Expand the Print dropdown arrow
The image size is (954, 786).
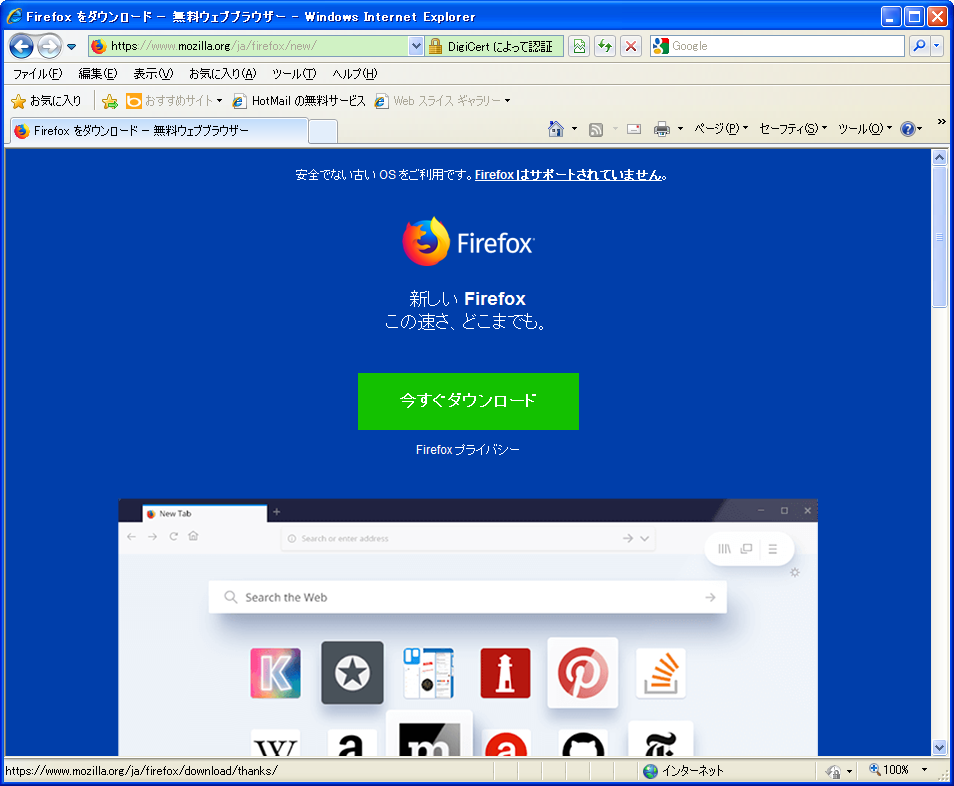[680, 129]
